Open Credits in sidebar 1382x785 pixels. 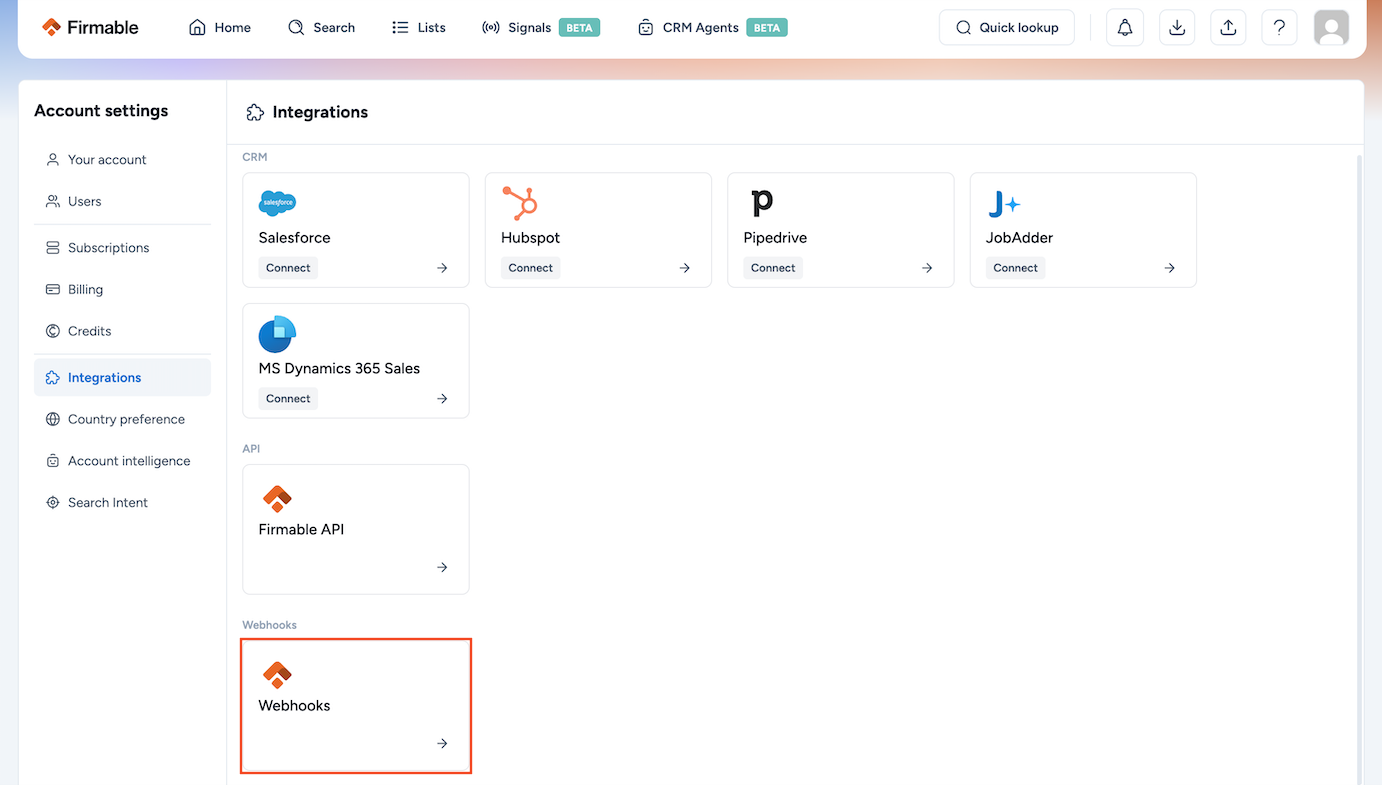122,331
